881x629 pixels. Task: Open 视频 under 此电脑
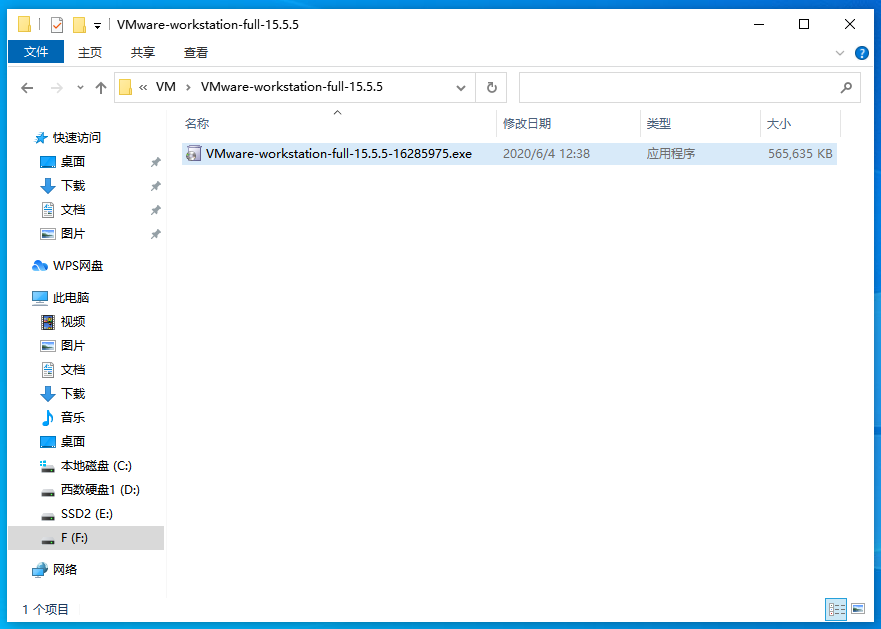[72, 322]
